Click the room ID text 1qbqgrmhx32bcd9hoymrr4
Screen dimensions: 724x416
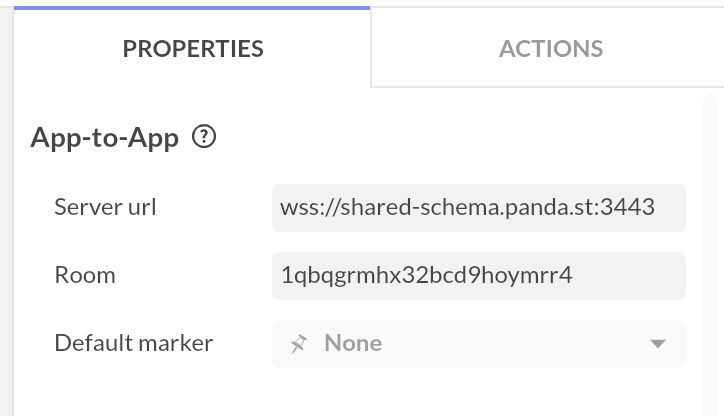point(427,275)
